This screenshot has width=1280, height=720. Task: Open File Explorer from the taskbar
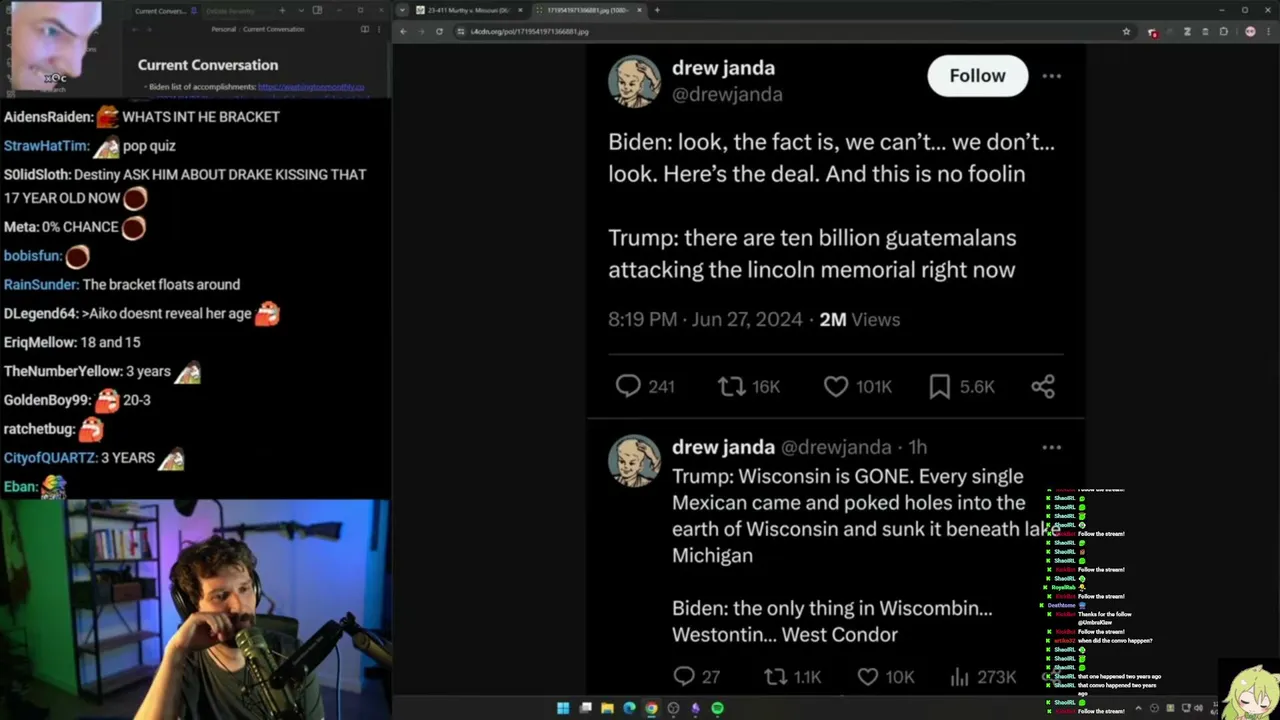point(607,708)
